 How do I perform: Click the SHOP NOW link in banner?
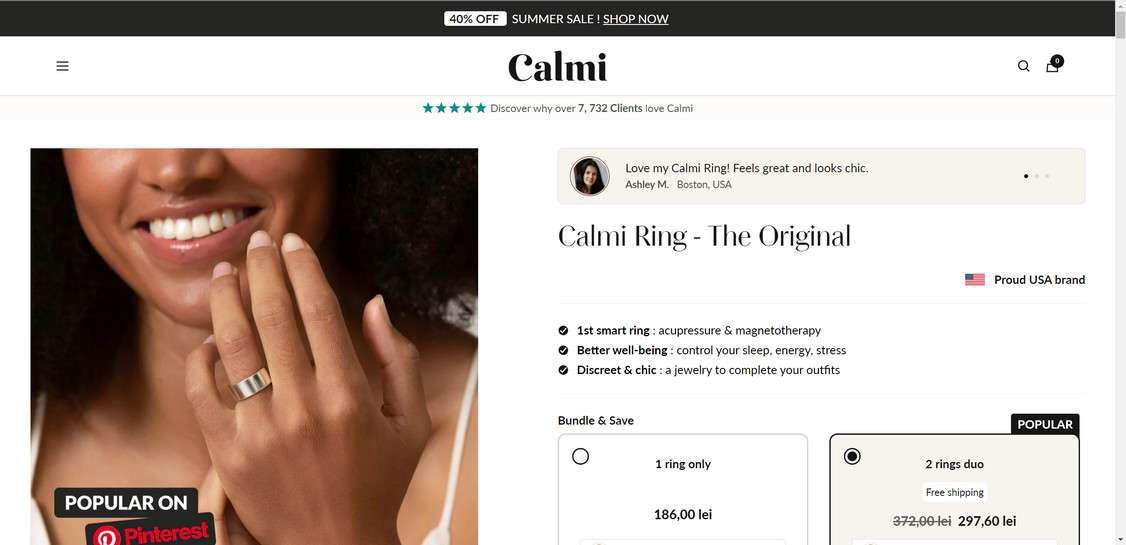tap(636, 19)
